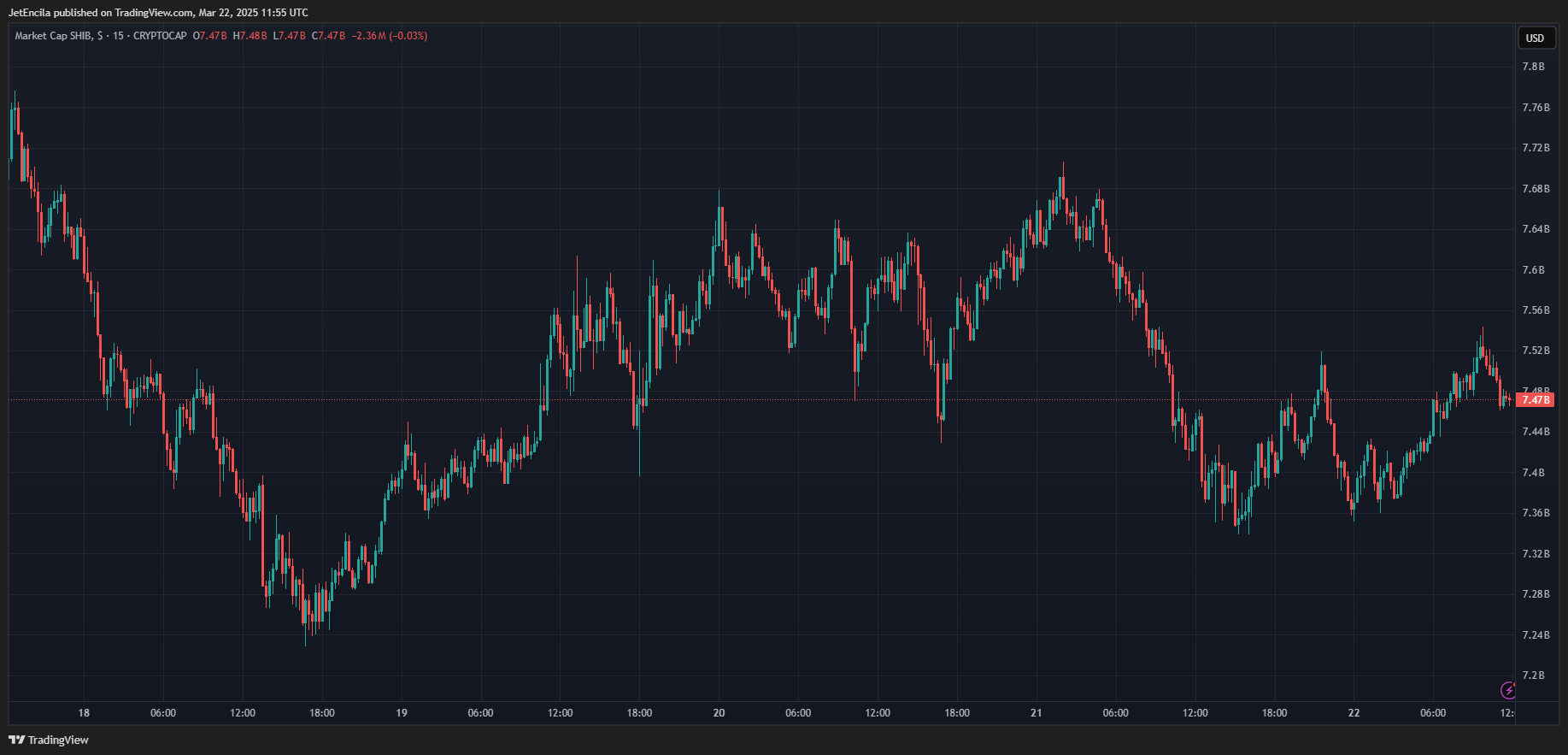Image resolution: width=1568 pixels, height=755 pixels.
Task: Click the TradingView logo at bottom left
Action: (49, 740)
